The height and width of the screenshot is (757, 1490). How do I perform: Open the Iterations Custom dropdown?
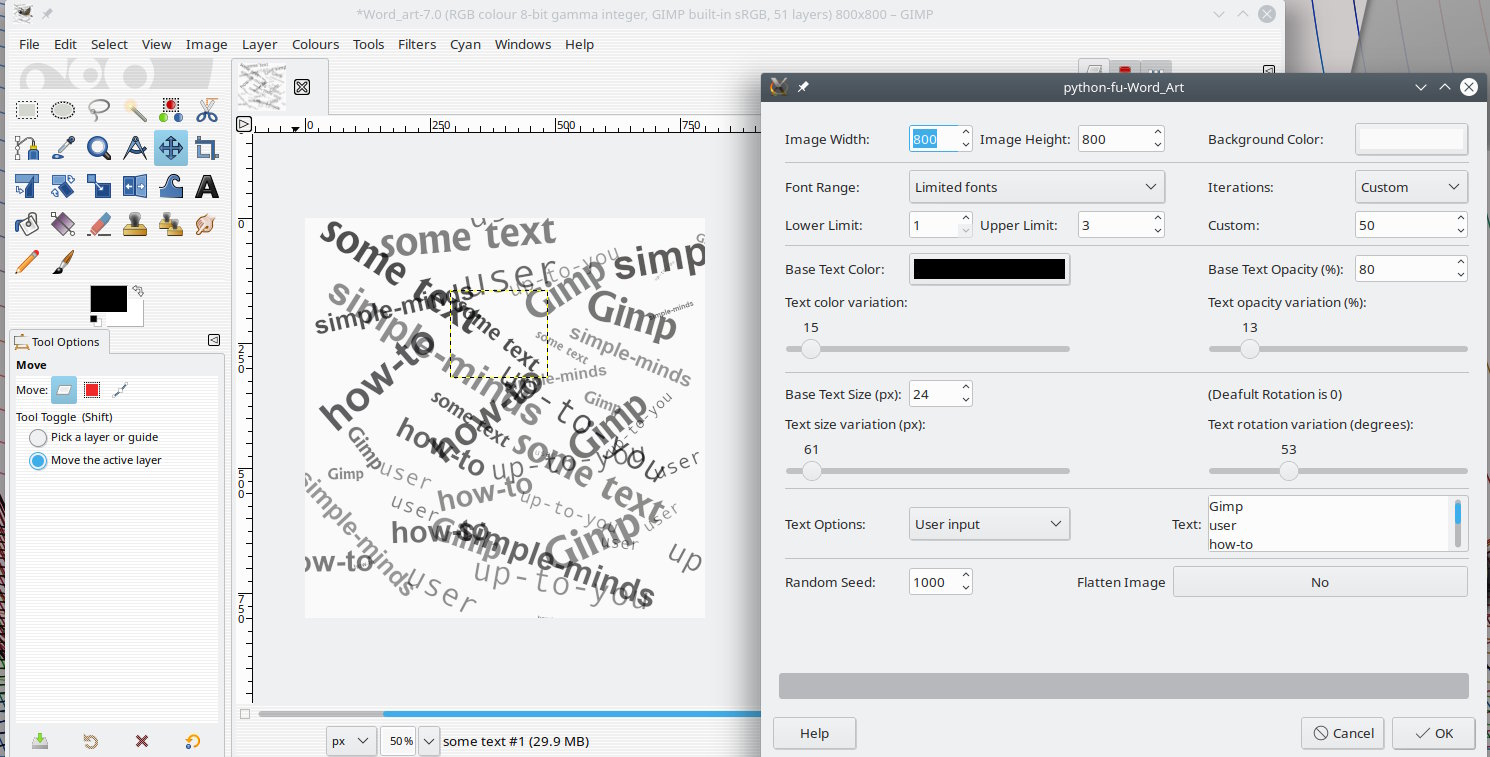point(1411,187)
